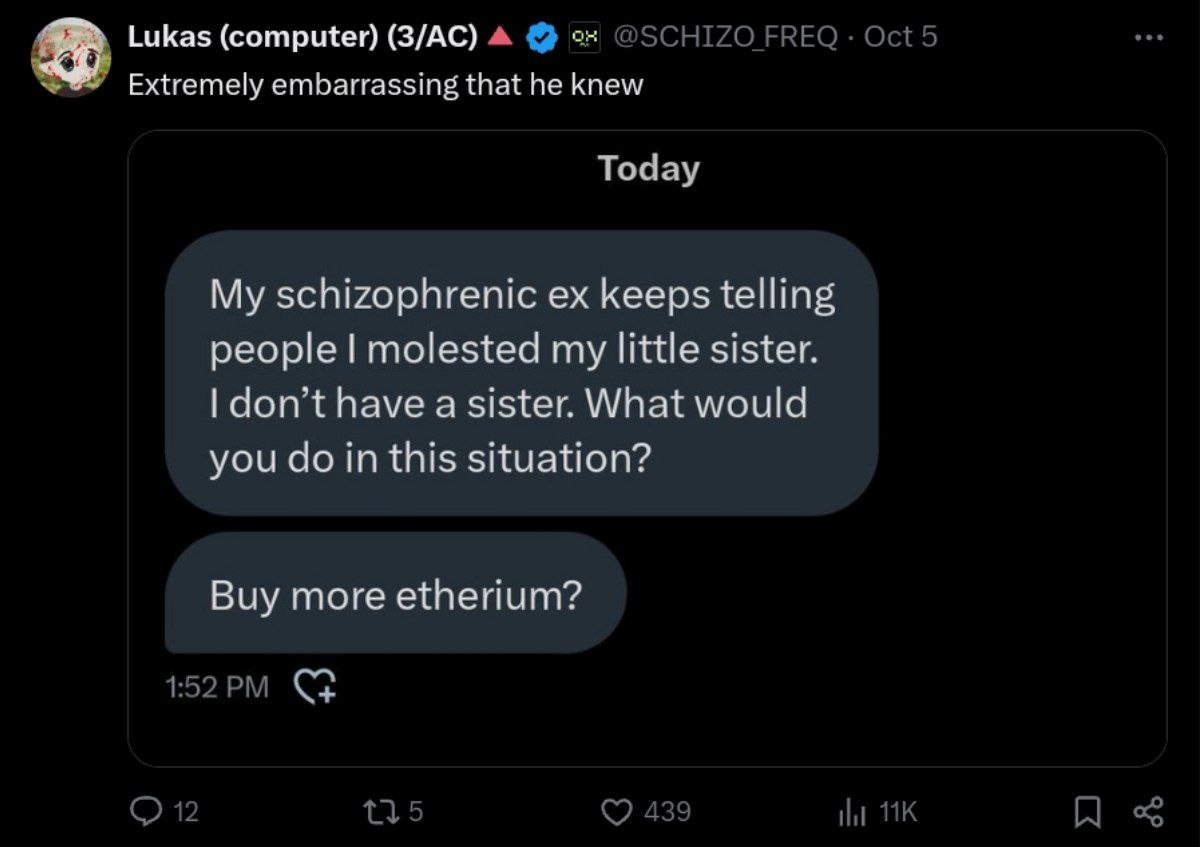Image resolution: width=1200 pixels, height=847 pixels.
Task: Click the Today label in the embedded image
Action: (x=648, y=168)
